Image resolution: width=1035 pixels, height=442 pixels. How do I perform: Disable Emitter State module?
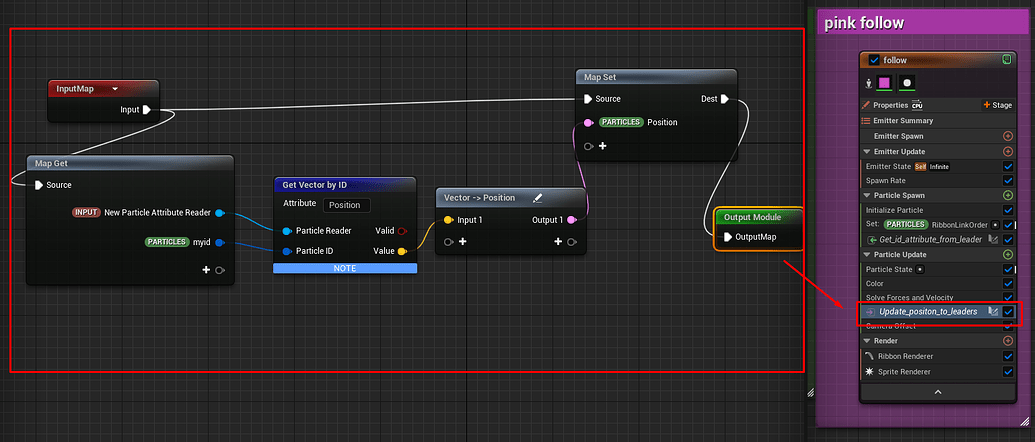1008,167
